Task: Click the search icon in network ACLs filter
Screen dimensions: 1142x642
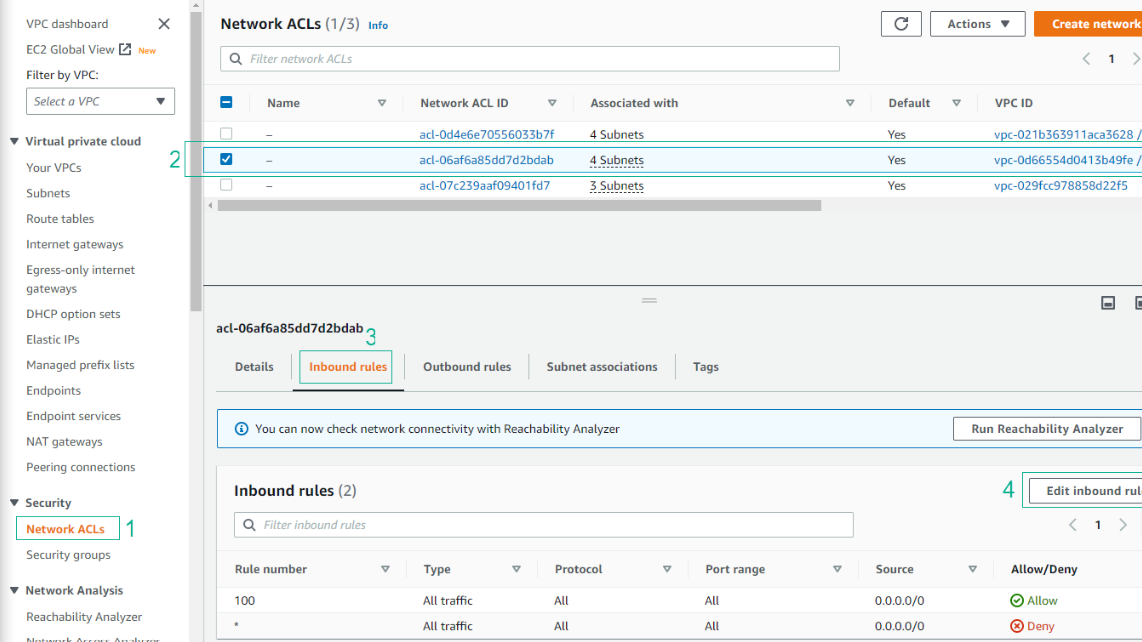Action: point(235,58)
